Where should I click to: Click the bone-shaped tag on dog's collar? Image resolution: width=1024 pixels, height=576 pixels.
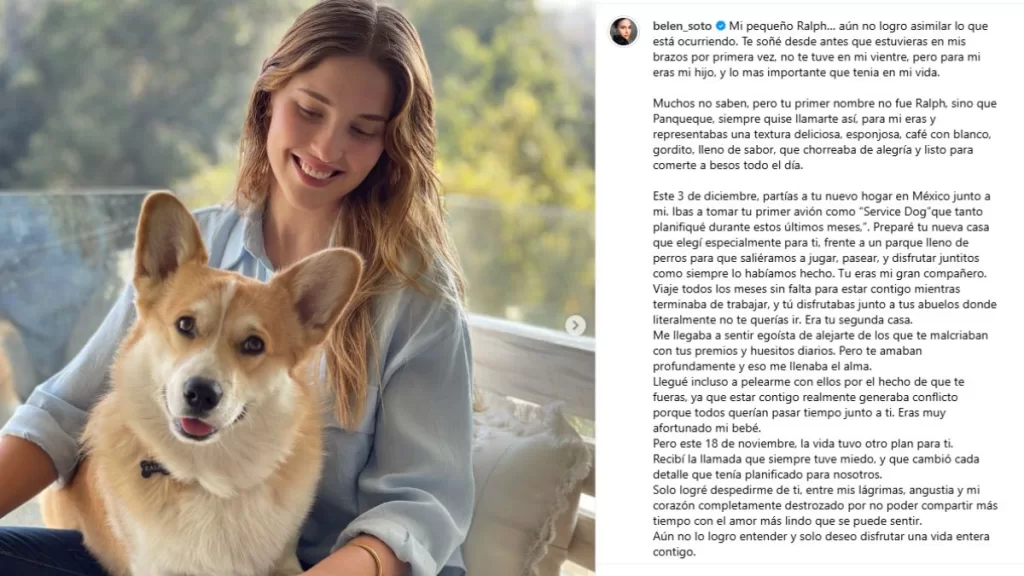pos(153,468)
